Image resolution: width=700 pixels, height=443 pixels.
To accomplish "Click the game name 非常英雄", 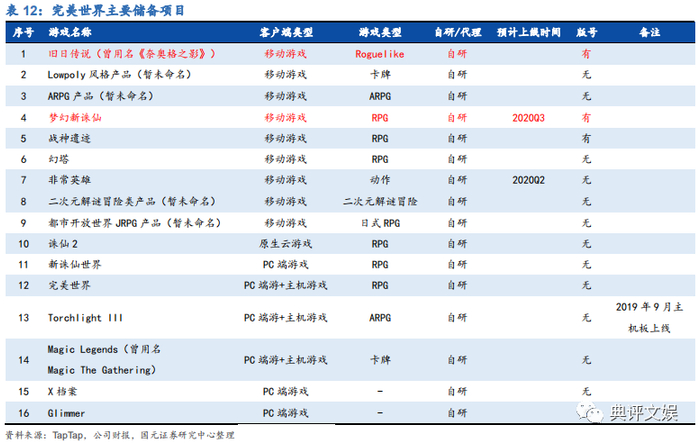I will (70, 180).
